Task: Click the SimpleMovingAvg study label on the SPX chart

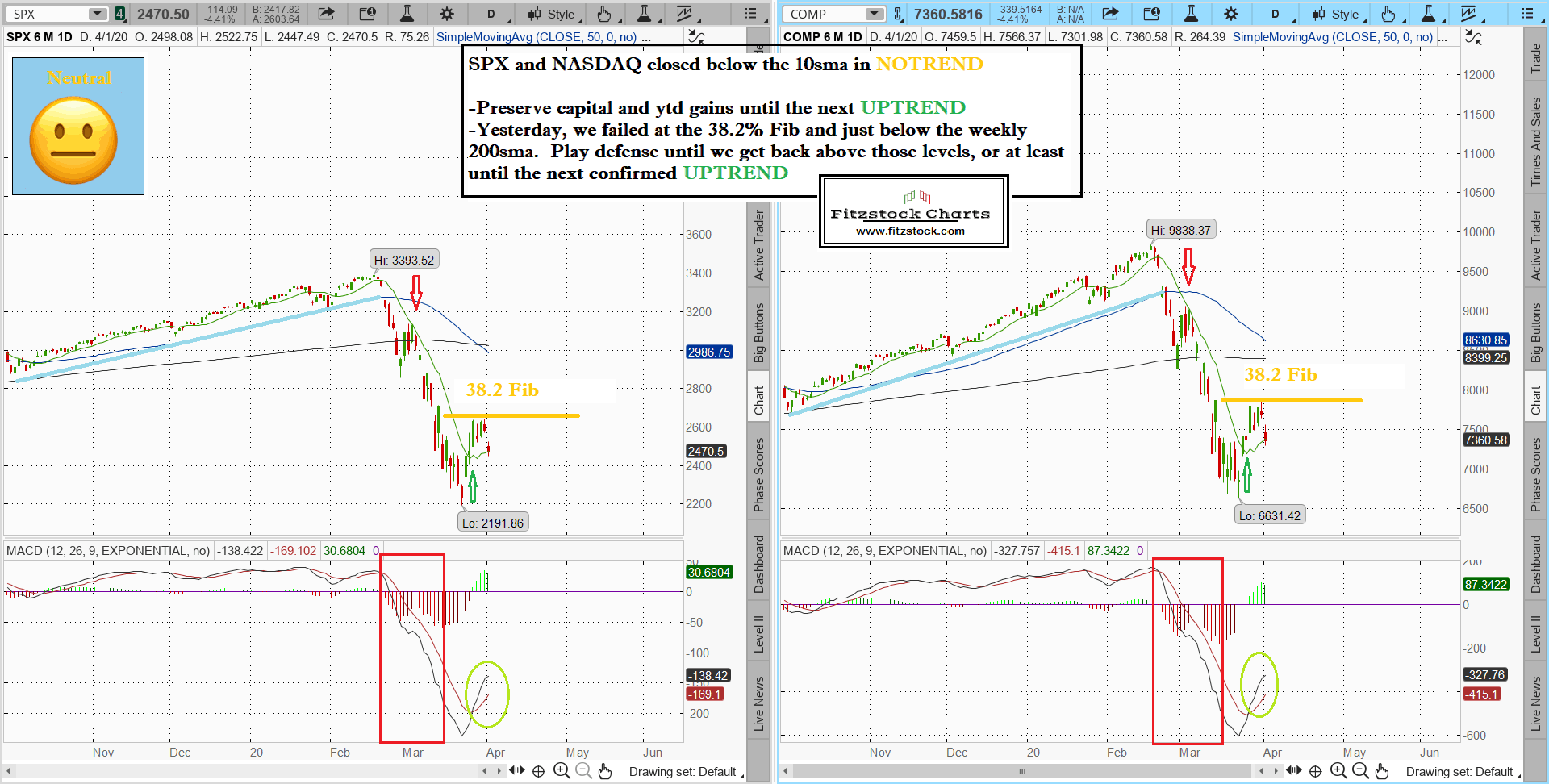Action: pos(536,37)
